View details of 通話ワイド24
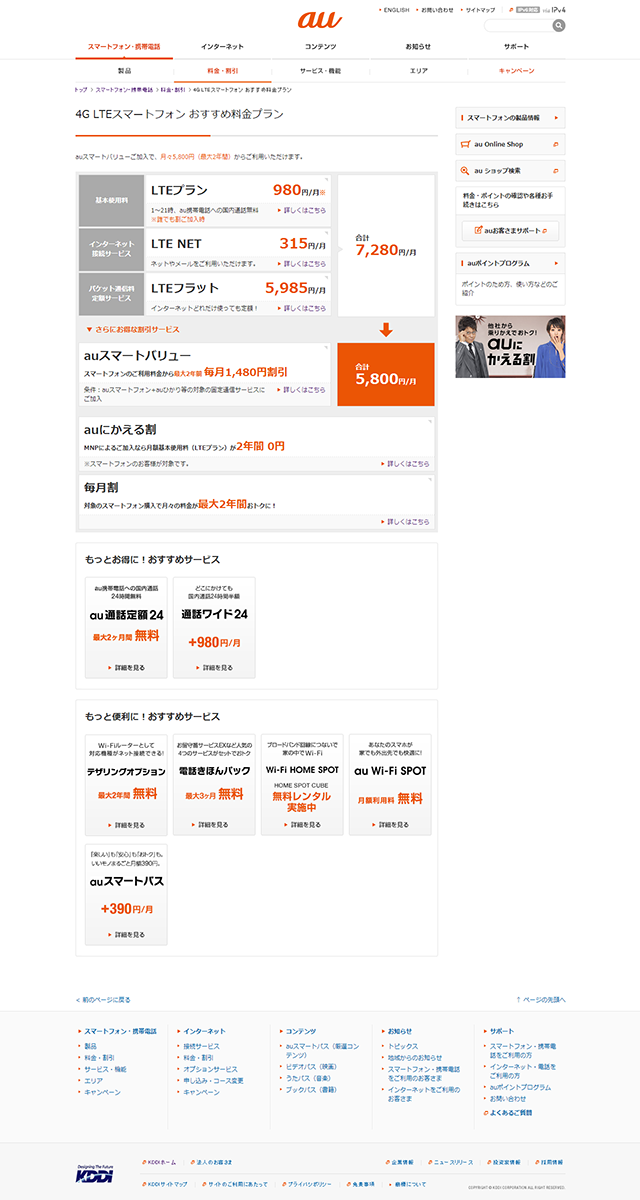This screenshot has width=640, height=1200. tap(214, 667)
